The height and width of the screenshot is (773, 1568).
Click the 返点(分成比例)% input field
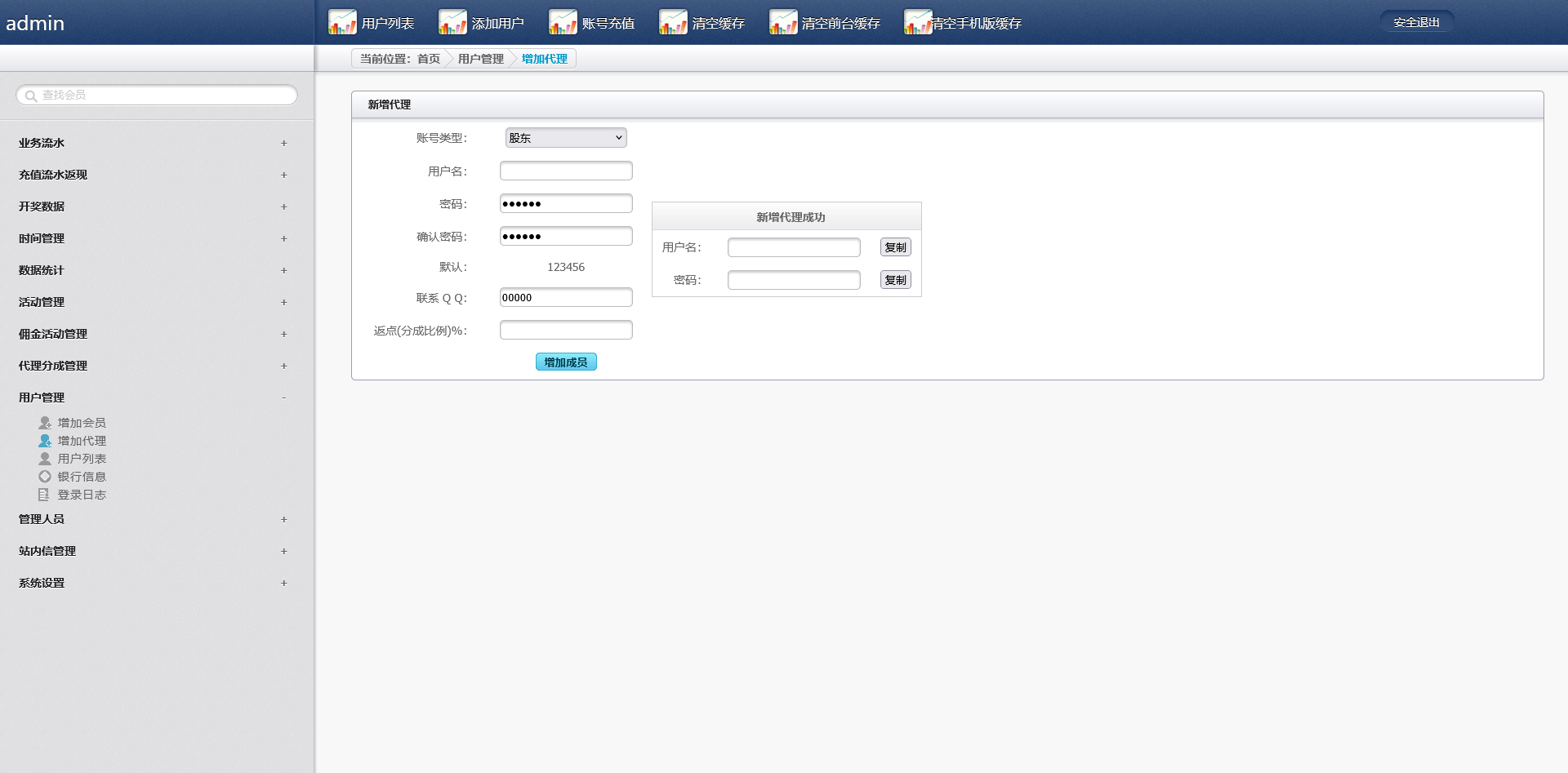(566, 330)
